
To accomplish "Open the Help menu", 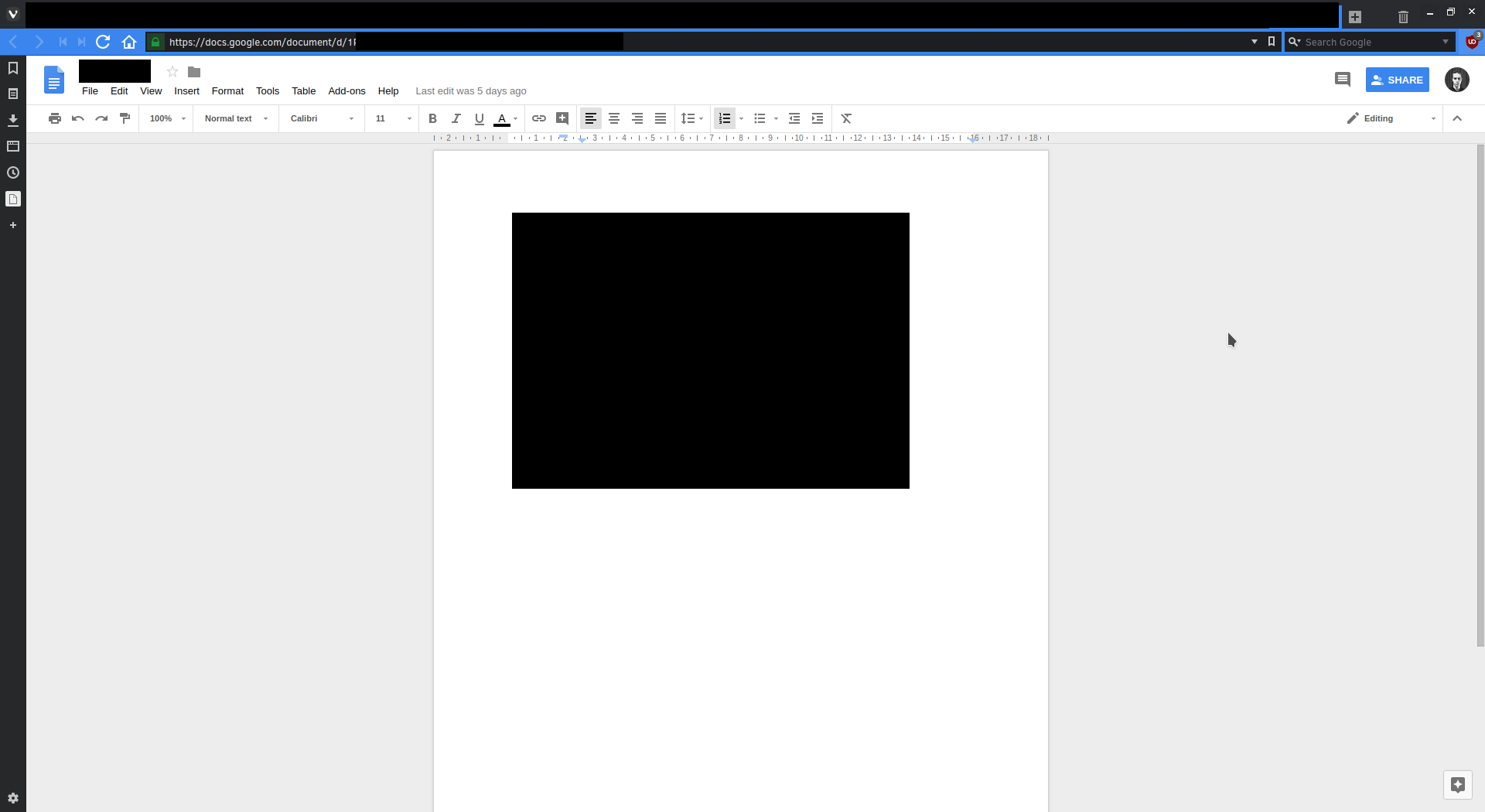I will pyautogui.click(x=388, y=91).
